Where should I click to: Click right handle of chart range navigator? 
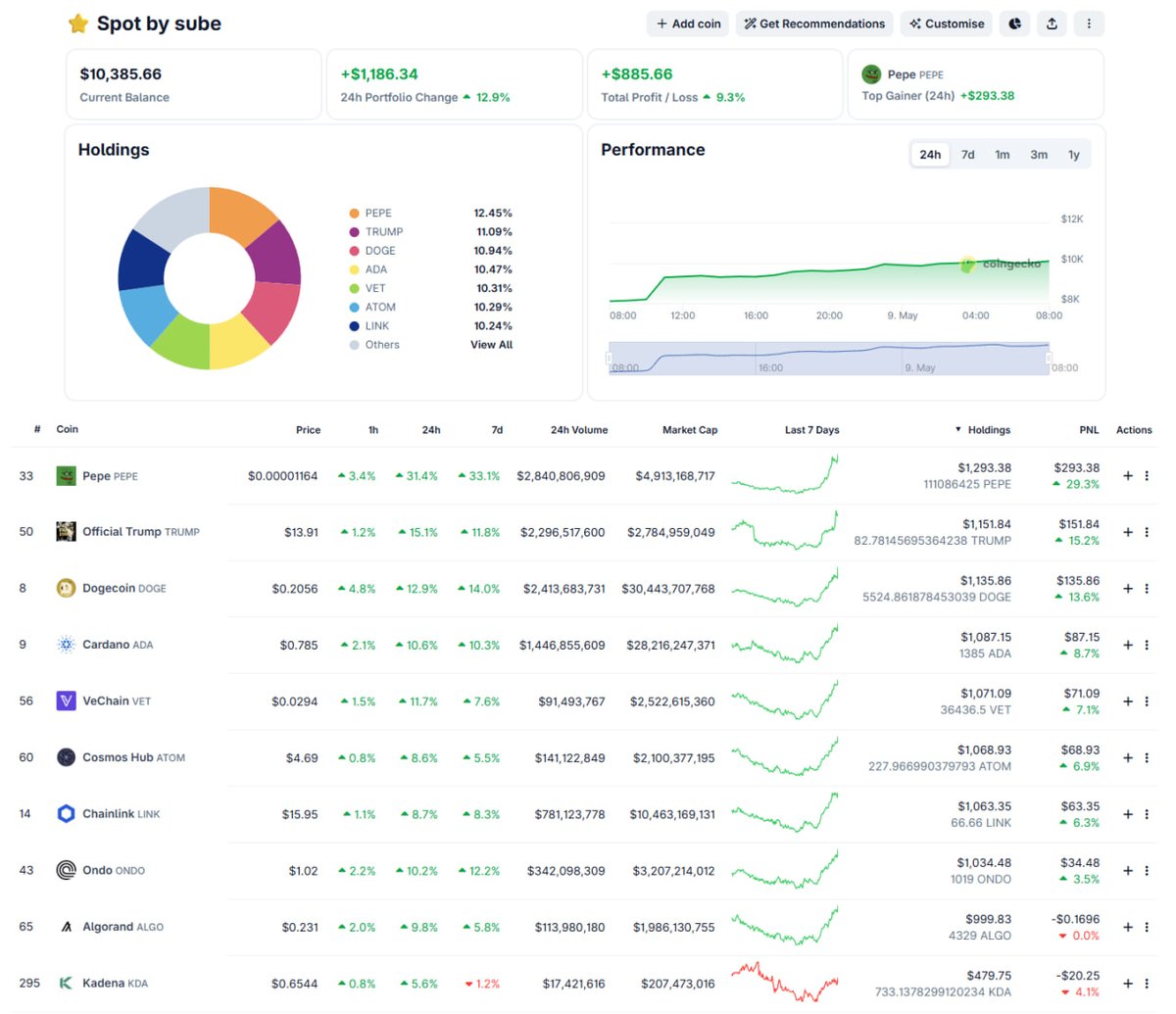[1049, 359]
